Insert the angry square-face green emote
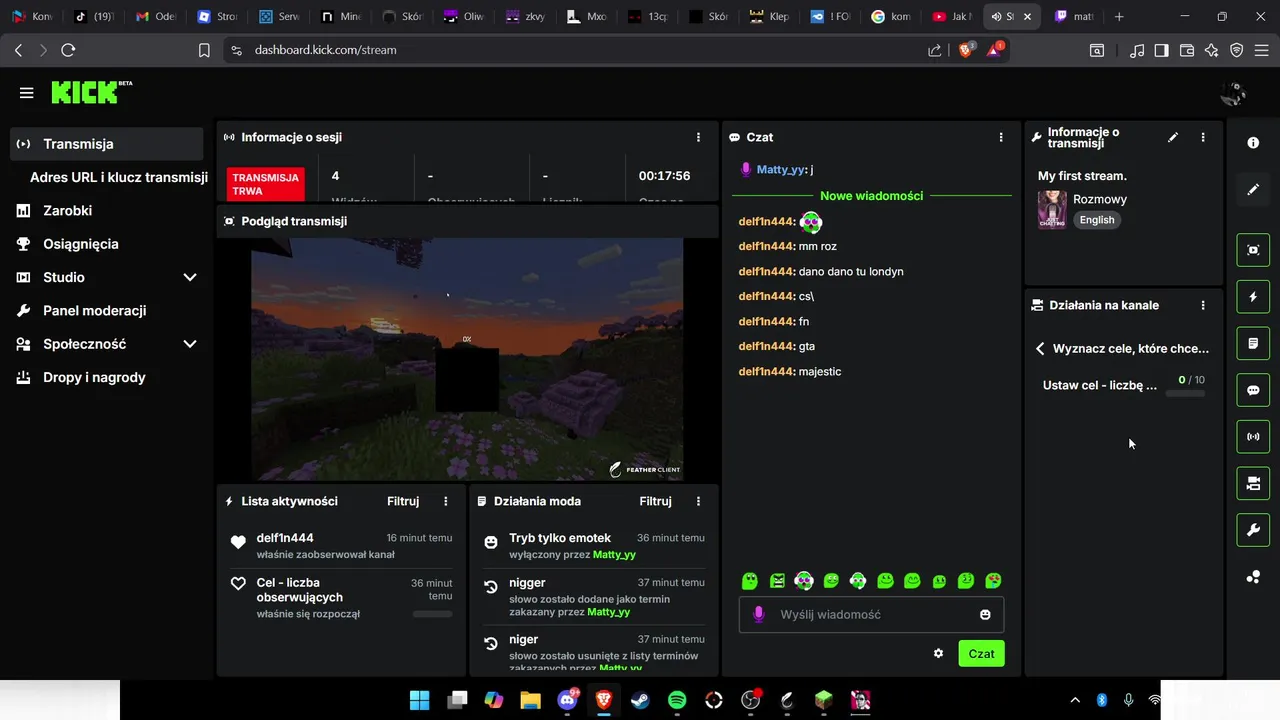 (x=778, y=581)
